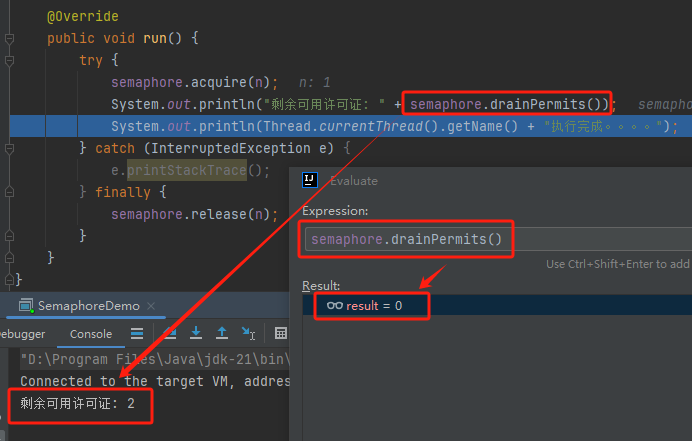Screen dimensions: 692x441
Task: Click the 'Evaluate' dialog title
Action: [x=354, y=181]
